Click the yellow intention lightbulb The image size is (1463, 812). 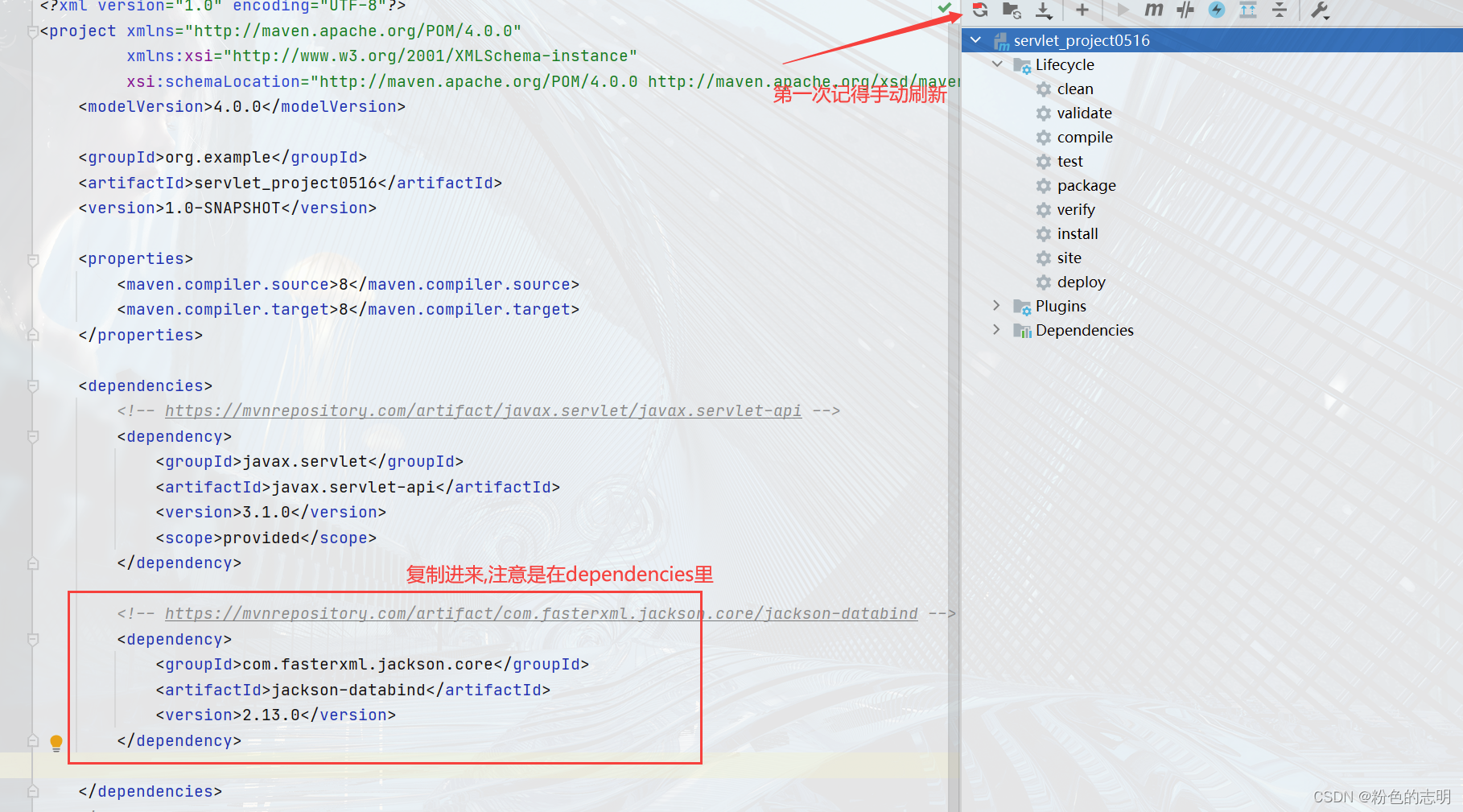(x=56, y=743)
